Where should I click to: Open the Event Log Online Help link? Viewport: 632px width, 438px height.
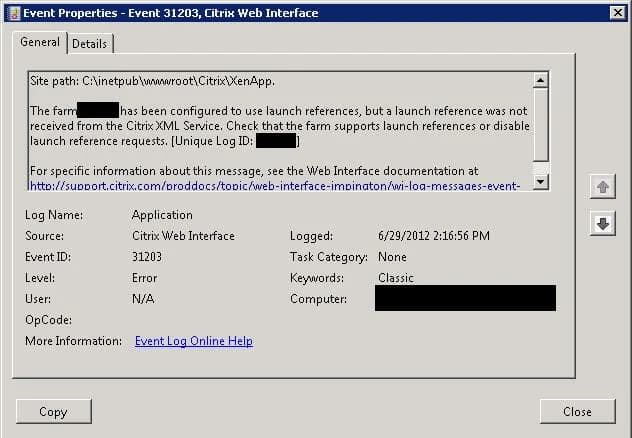[x=194, y=341]
